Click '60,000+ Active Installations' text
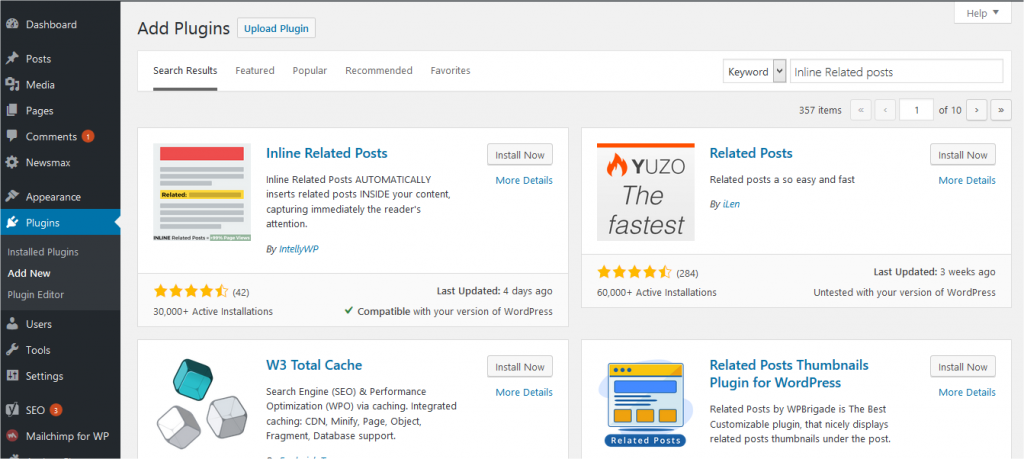The height and width of the screenshot is (459, 1024). 656,293
